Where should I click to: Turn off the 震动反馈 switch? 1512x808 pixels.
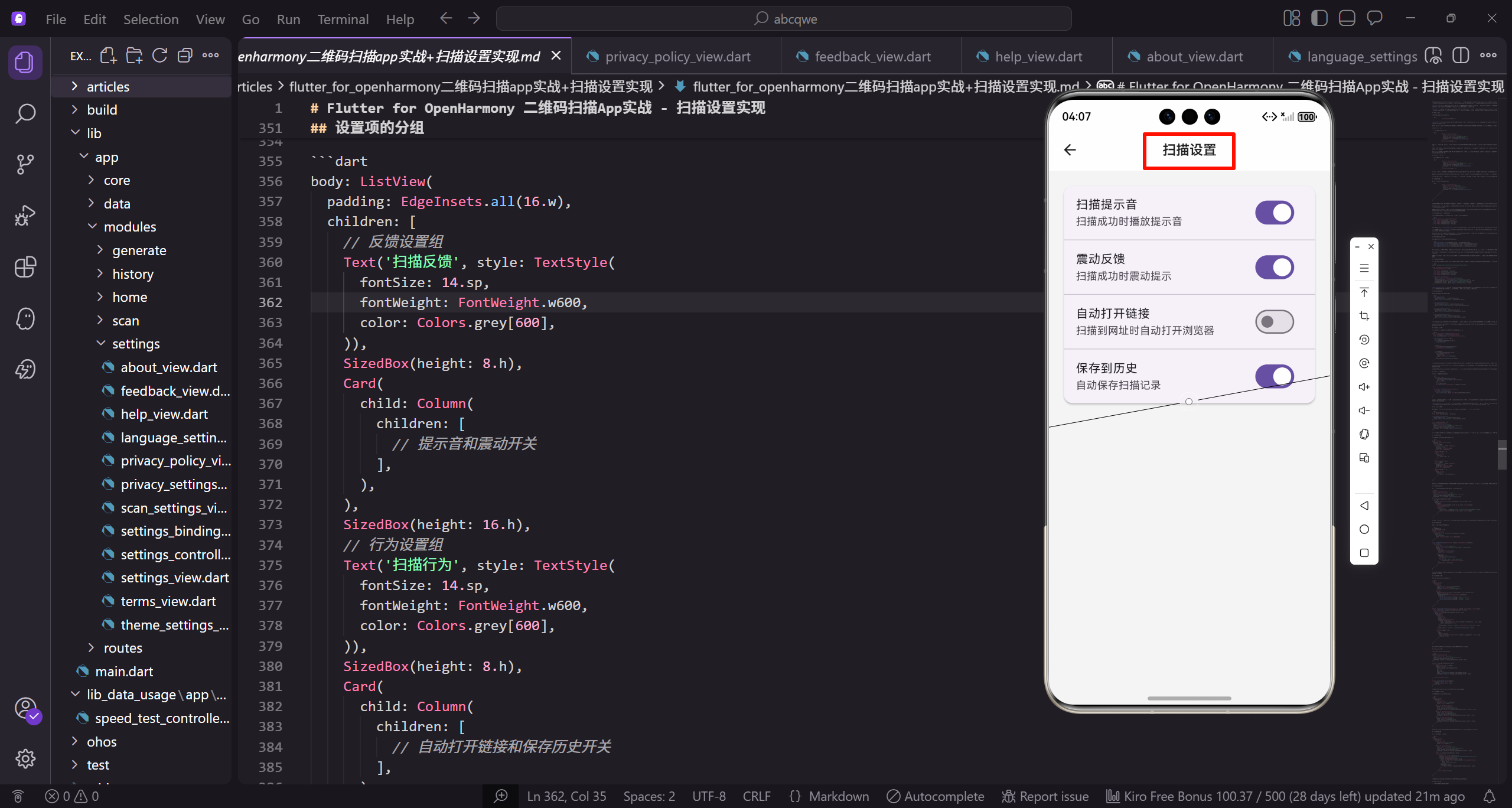(x=1275, y=267)
